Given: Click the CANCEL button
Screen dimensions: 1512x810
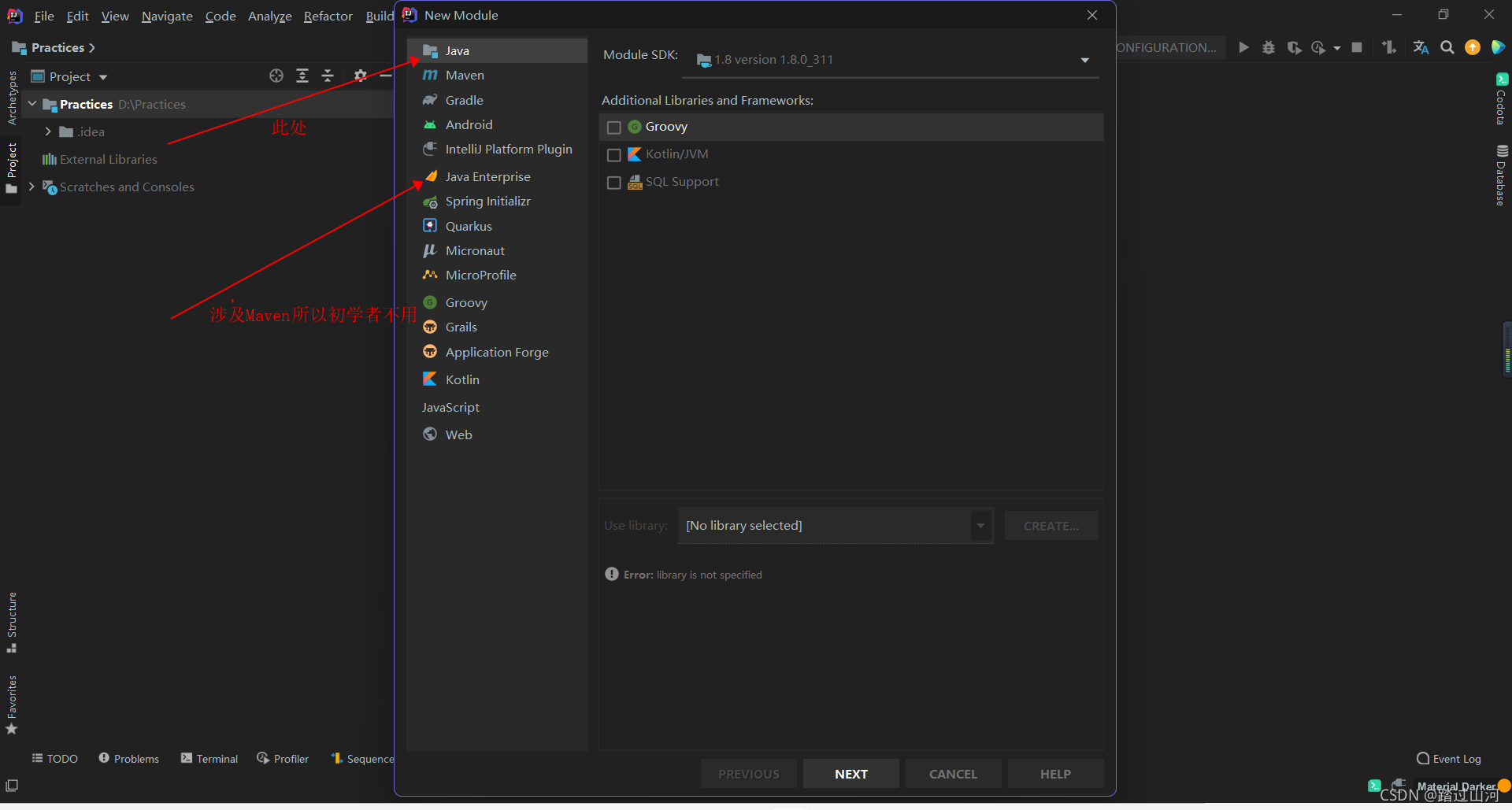Looking at the screenshot, I should pos(953,774).
